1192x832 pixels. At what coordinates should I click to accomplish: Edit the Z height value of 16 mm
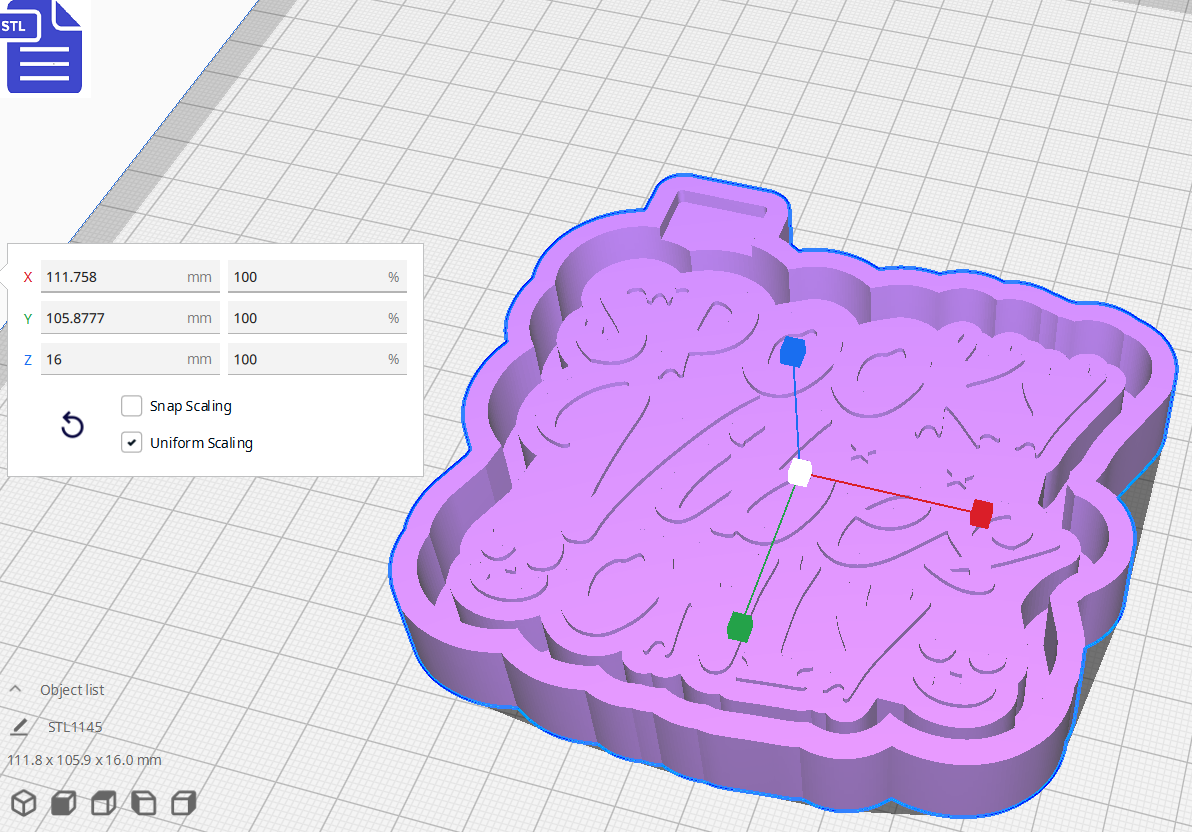click(x=130, y=358)
